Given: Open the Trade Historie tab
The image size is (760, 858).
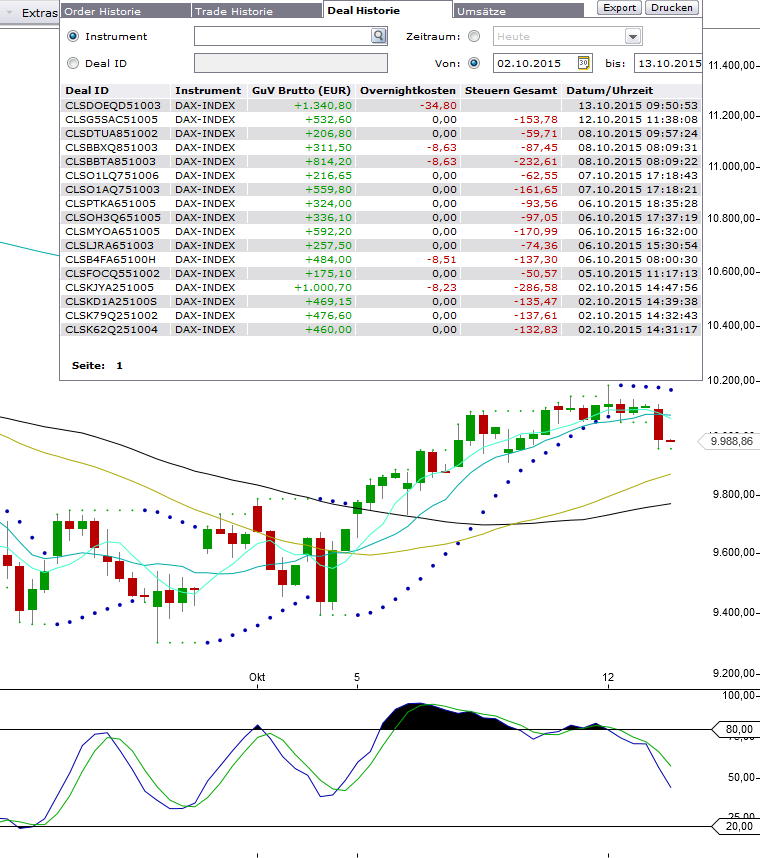Looking at the screenshot, I should coord(256,11).
